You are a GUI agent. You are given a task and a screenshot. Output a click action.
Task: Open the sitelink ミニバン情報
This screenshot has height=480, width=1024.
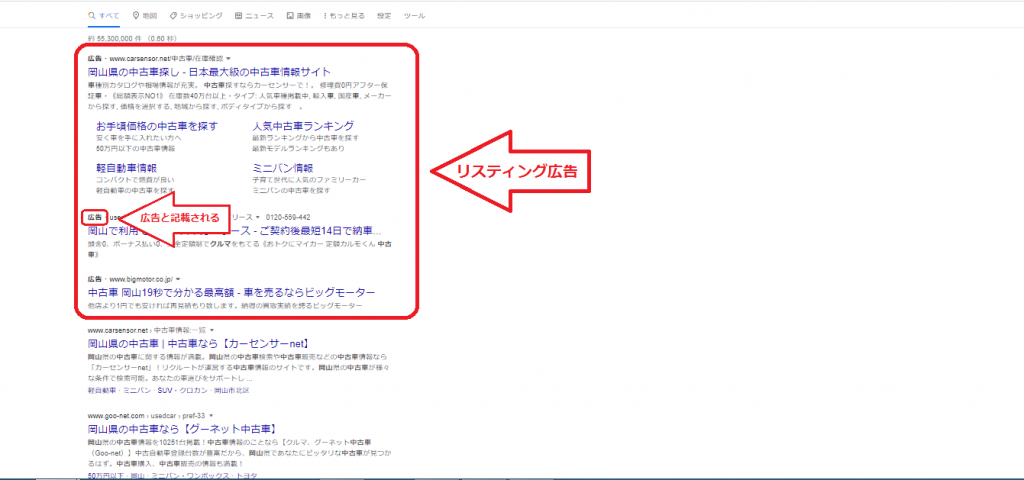coord(283,168)
